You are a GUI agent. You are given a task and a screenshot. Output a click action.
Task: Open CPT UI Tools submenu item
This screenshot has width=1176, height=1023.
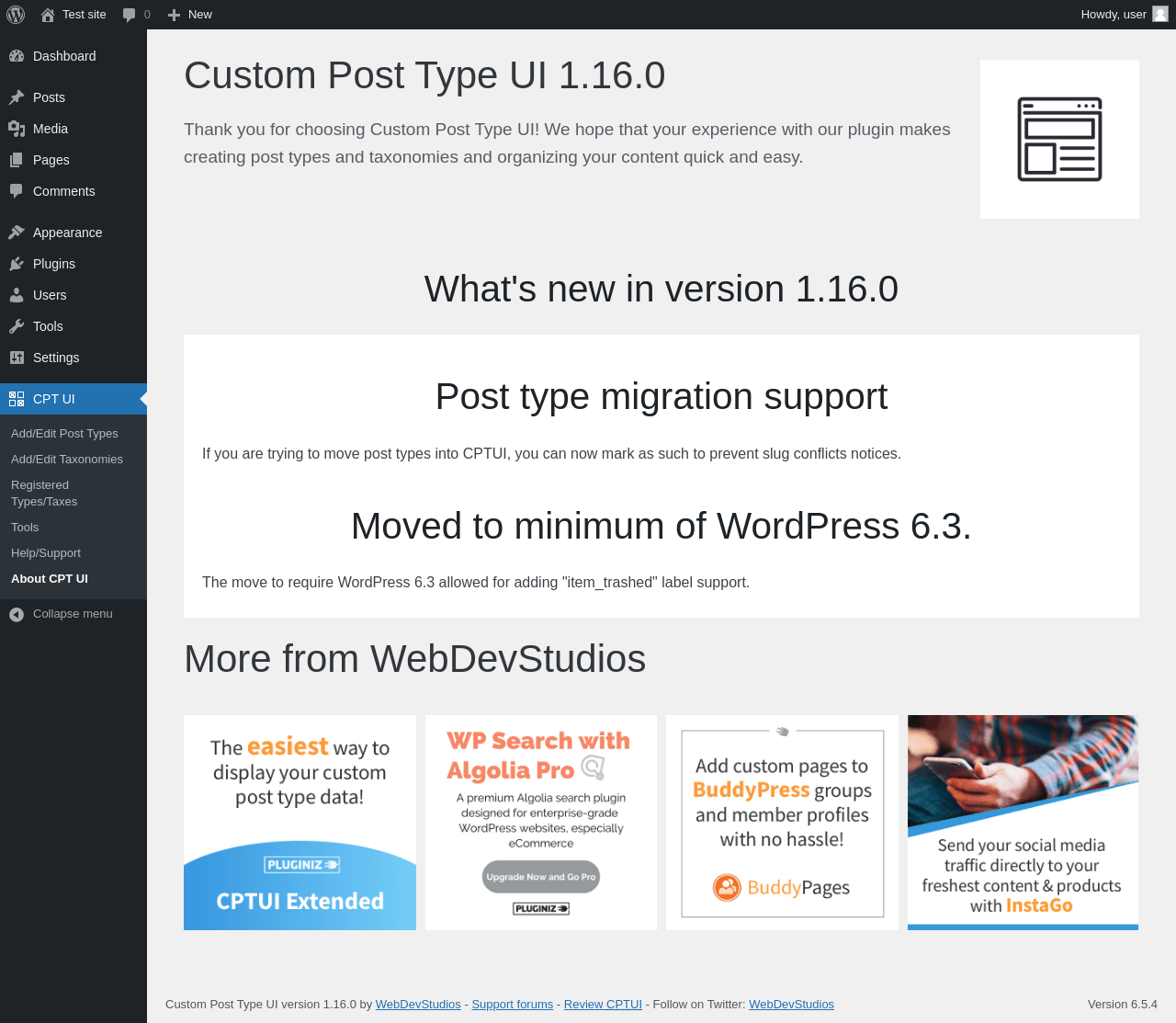25,528
